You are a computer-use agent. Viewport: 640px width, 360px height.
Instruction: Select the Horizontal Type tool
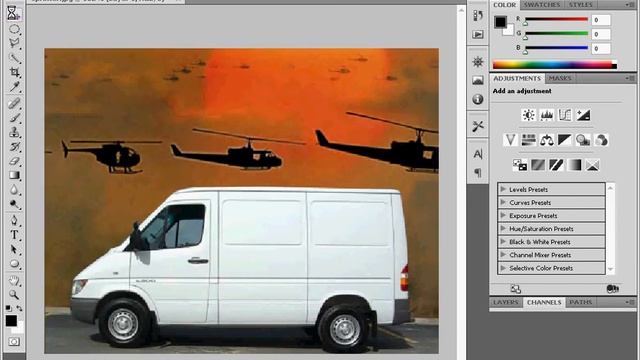click(x=14, y=235)
